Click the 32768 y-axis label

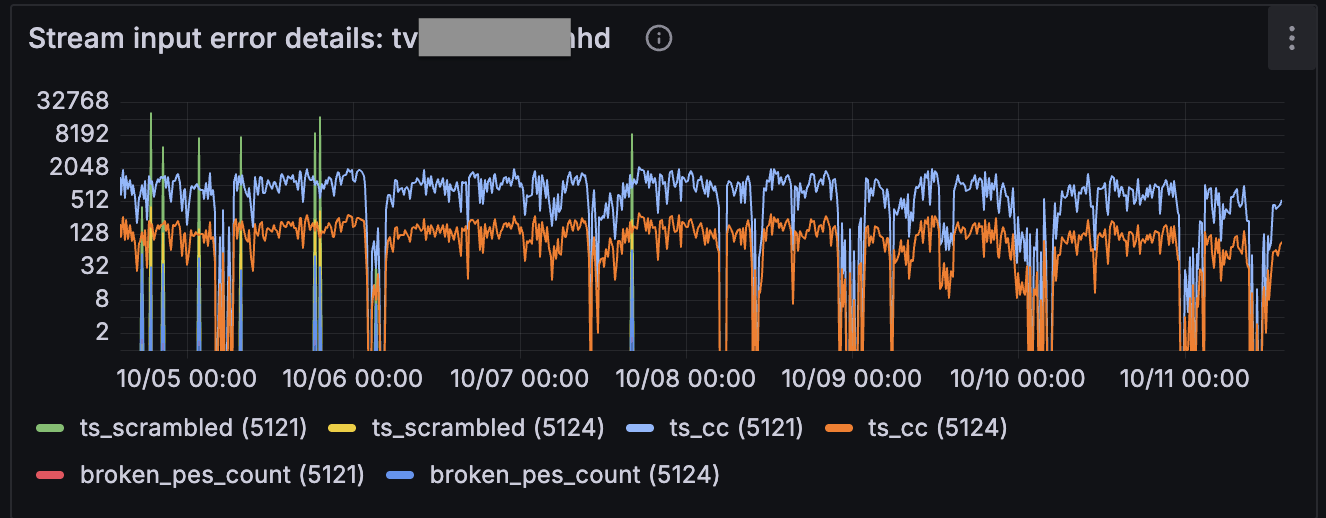click(x=72, y=101)
